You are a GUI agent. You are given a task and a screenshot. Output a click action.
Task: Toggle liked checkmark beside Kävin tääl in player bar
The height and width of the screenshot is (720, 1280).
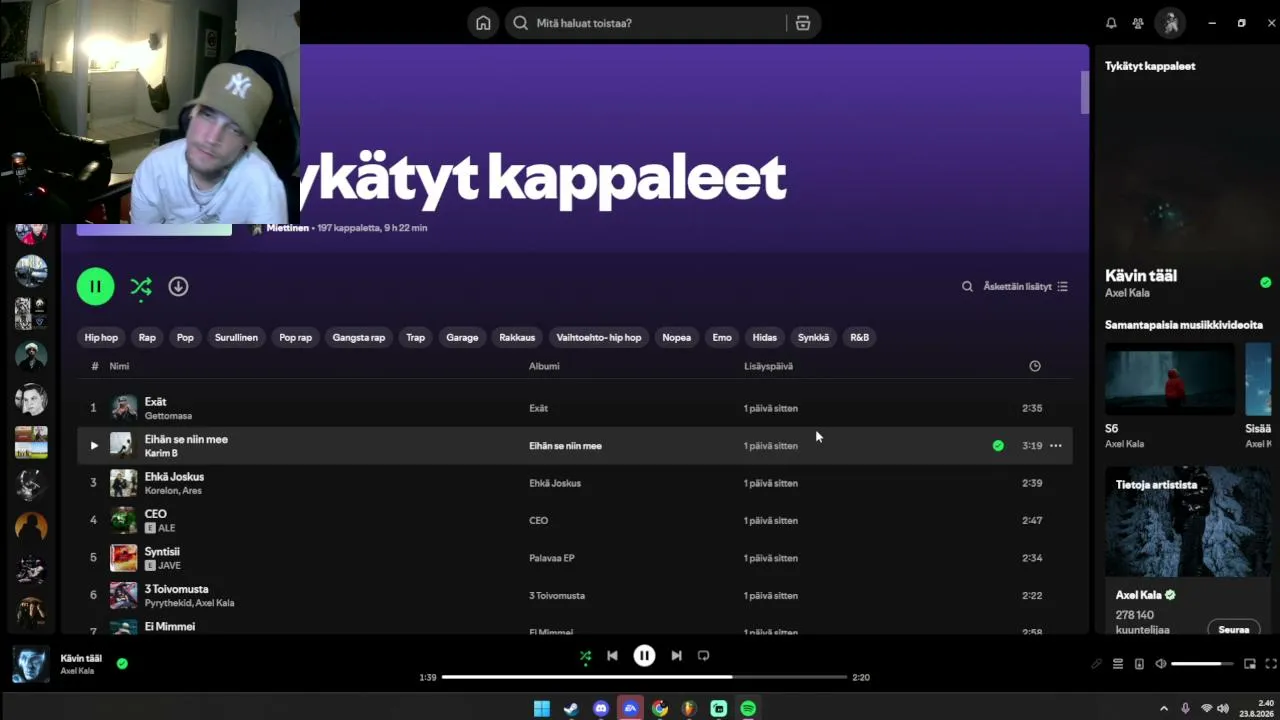tap(122, 663)
